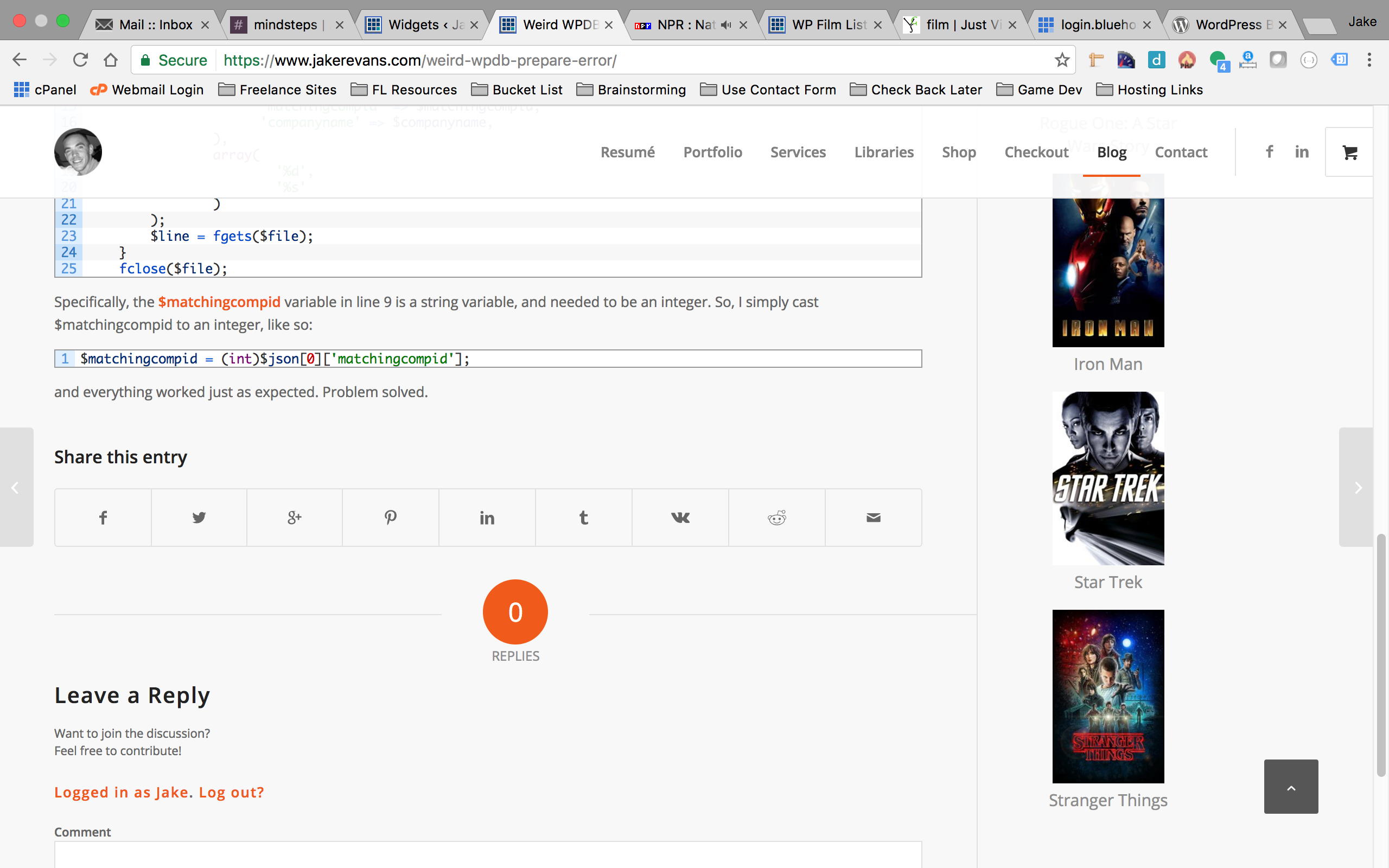Share the entry on Tumblr
1389x868 pixels.
click(584, 517)
